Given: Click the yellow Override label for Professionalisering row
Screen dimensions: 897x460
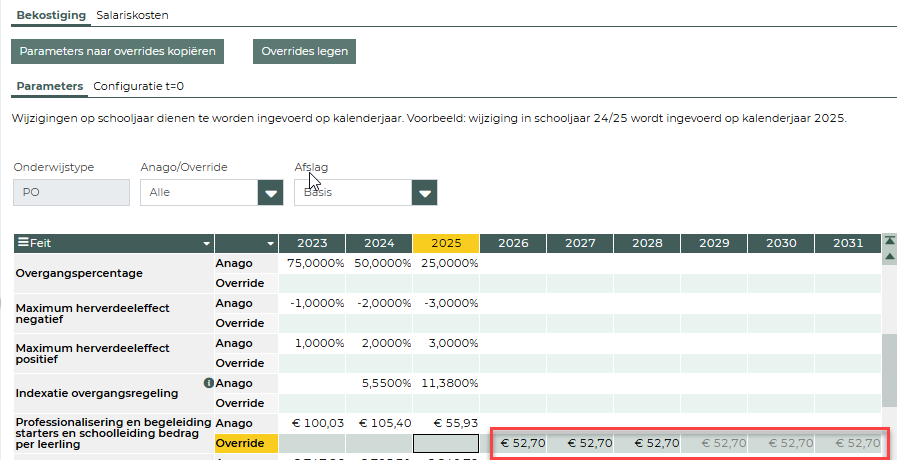Looking at the screenshot, I should tap(246, 443).
